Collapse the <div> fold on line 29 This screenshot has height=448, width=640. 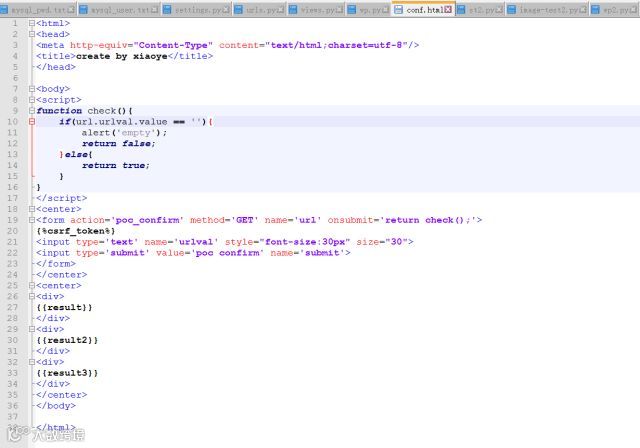pyautogui.click(x=32, y=329)
